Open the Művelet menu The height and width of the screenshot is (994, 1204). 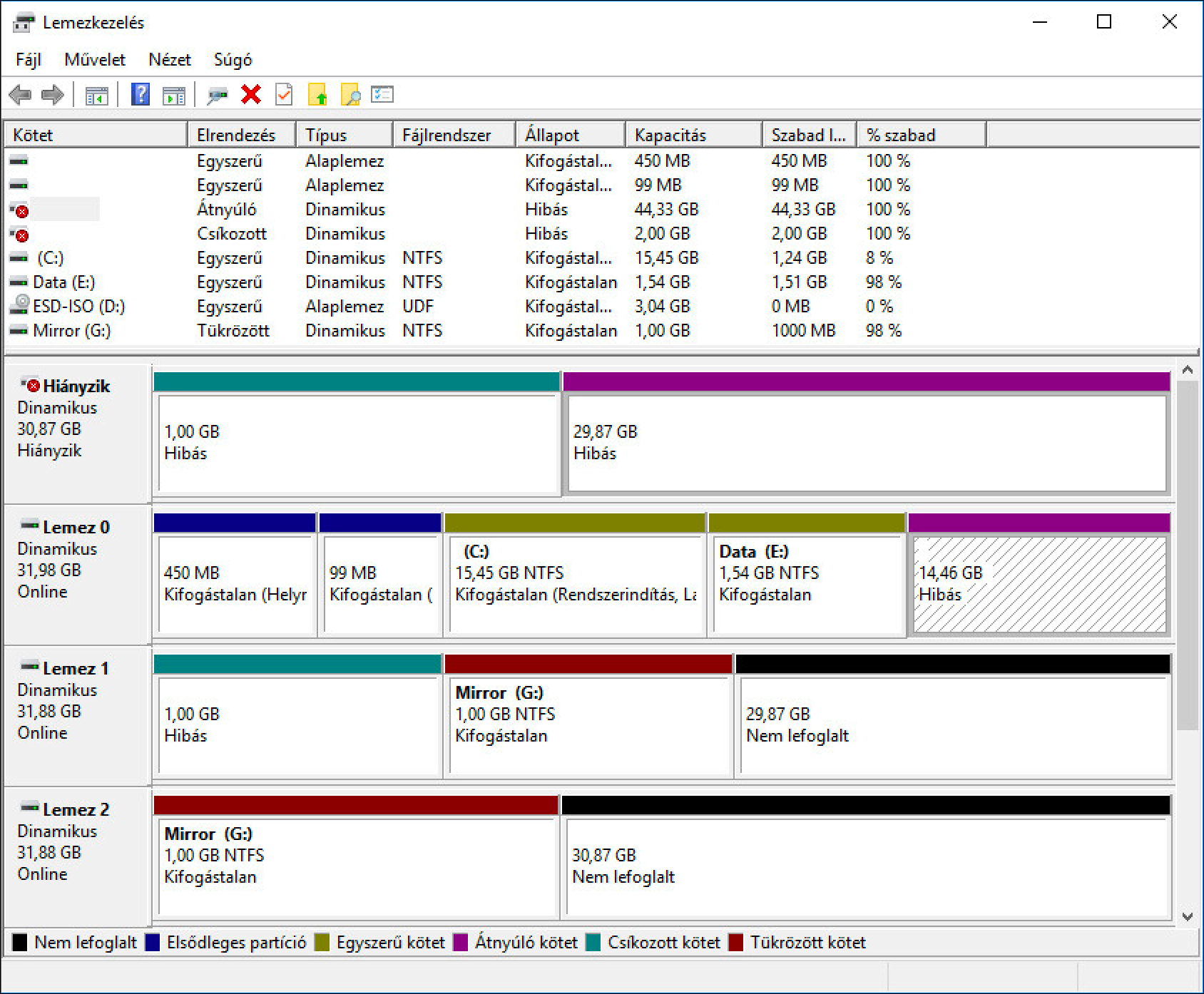coord(95,60)
